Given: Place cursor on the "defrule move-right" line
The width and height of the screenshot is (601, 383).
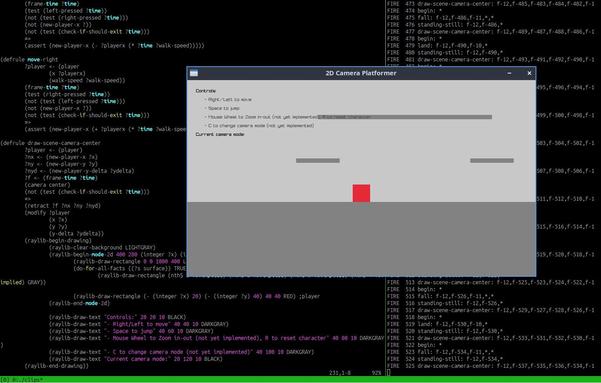Looking at the screenshot, I should [30, 59].
